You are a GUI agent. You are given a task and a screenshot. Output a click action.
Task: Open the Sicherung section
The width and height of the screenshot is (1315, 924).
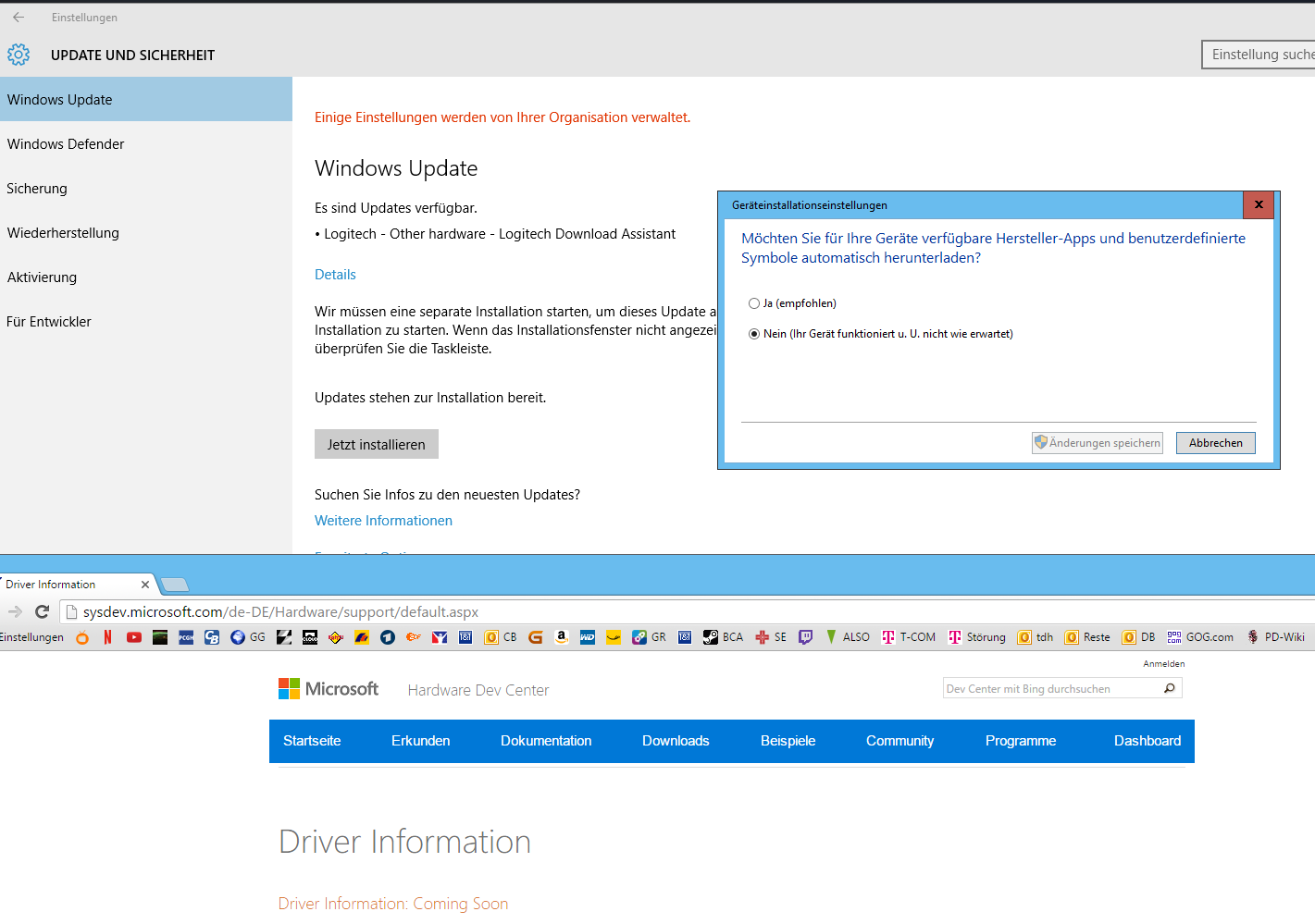[x=146, y=188]
